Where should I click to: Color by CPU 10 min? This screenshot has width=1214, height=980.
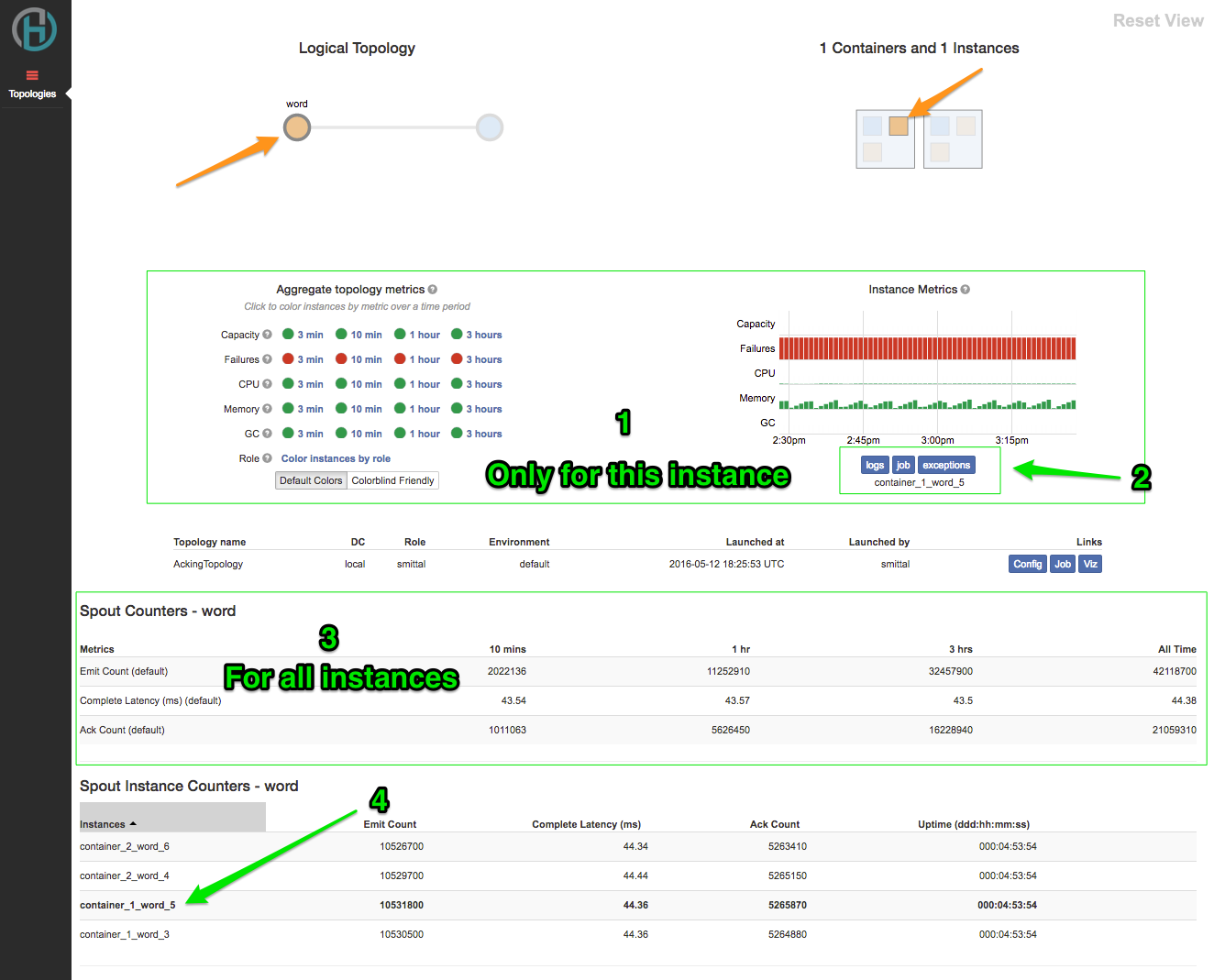(x=359, y=384)
